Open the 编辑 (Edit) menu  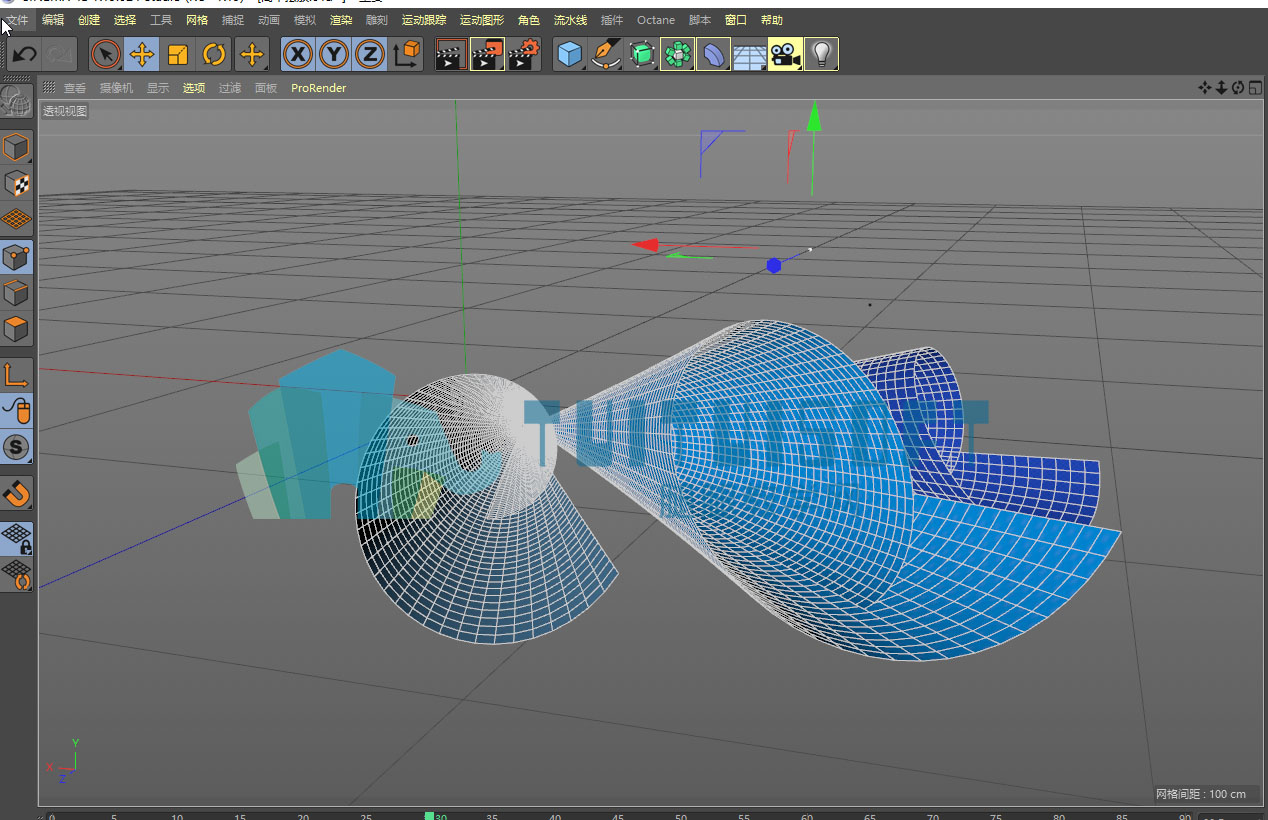(x=53, y=20)
